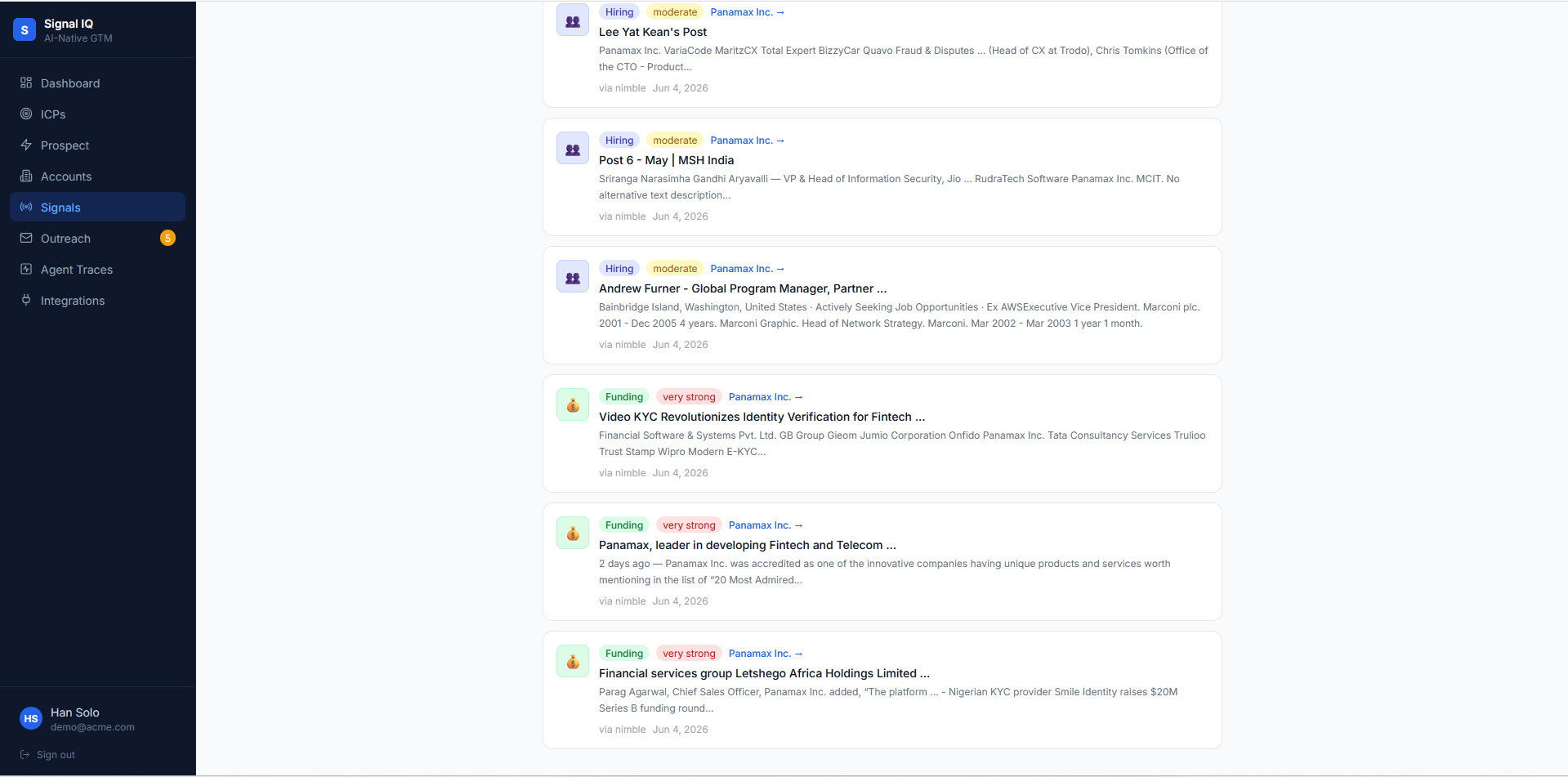Open the Dashboard page
This screenshot has height=777, width=1568.
[x=97, y=83]
